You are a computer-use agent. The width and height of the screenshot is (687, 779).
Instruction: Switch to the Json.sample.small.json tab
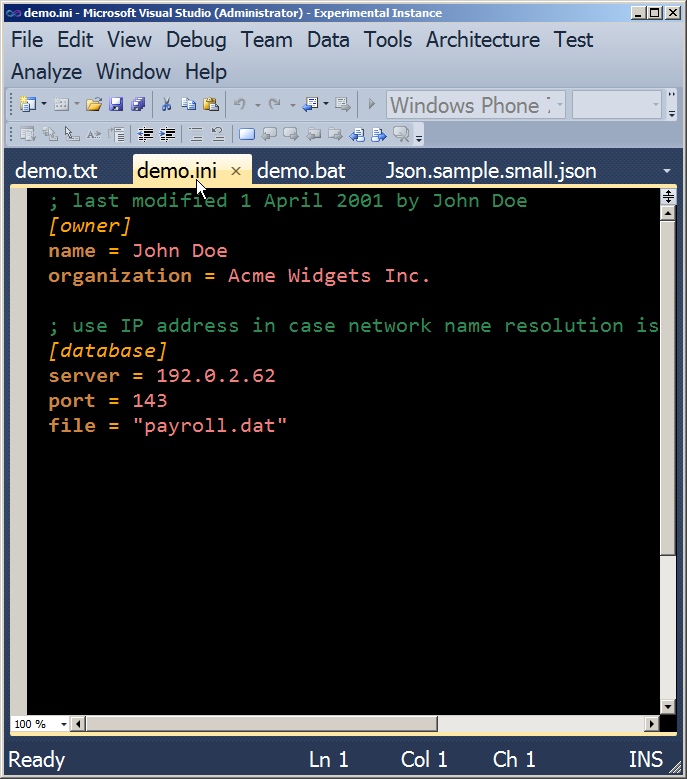click(x=491, y=171)
